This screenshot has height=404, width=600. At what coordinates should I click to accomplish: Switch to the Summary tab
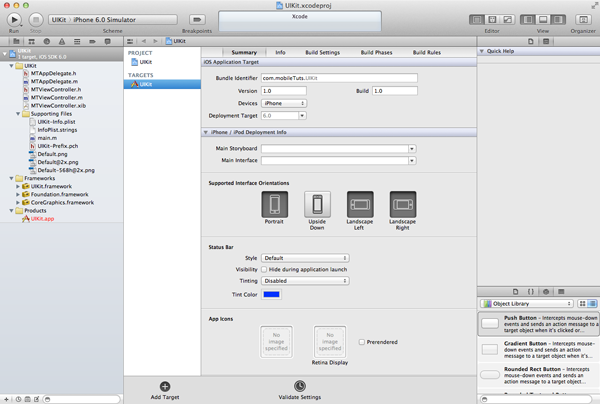click(x=244, y=52)
